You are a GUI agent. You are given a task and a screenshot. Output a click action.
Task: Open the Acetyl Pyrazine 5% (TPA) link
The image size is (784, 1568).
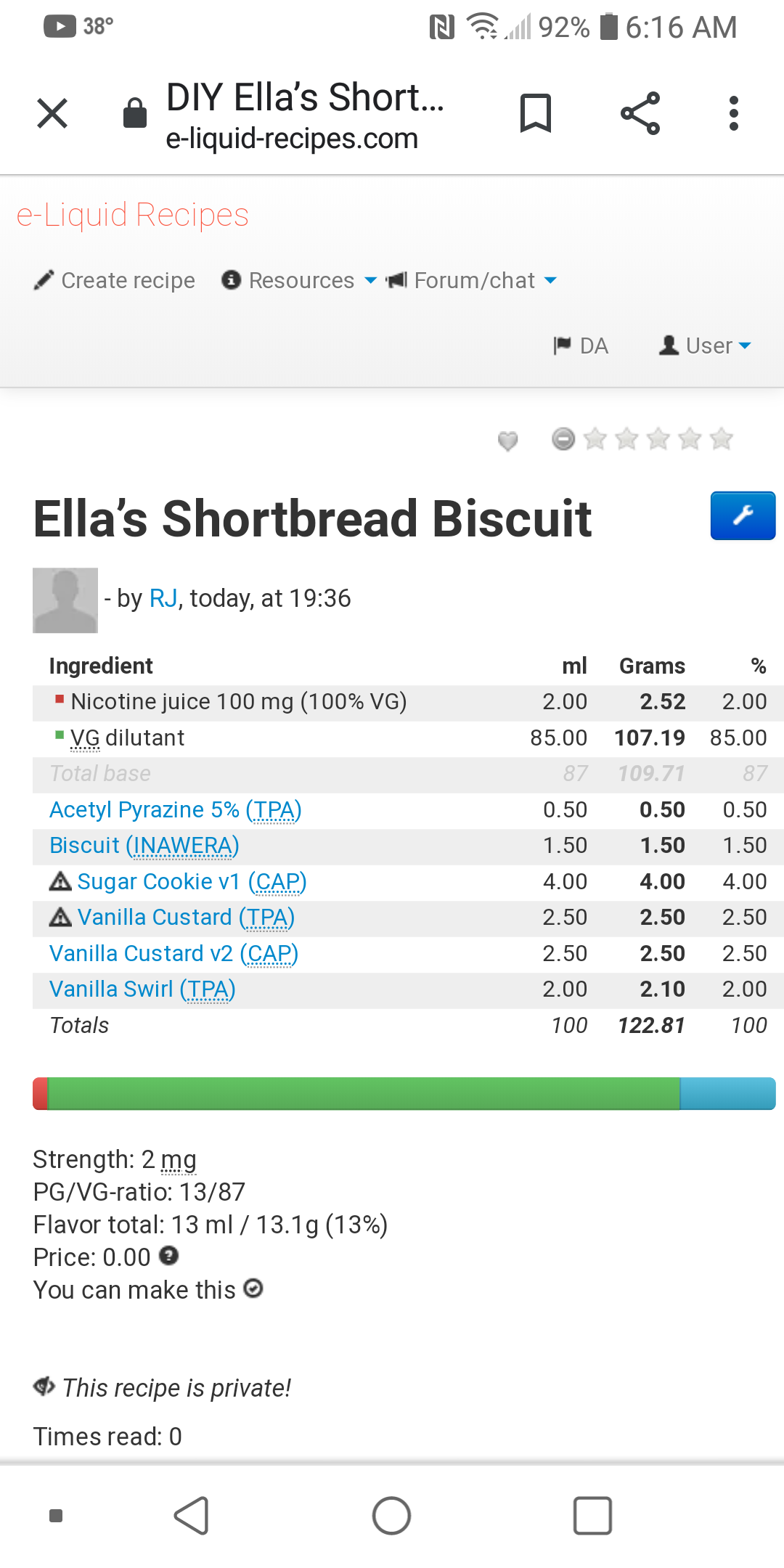coord(176,809)
